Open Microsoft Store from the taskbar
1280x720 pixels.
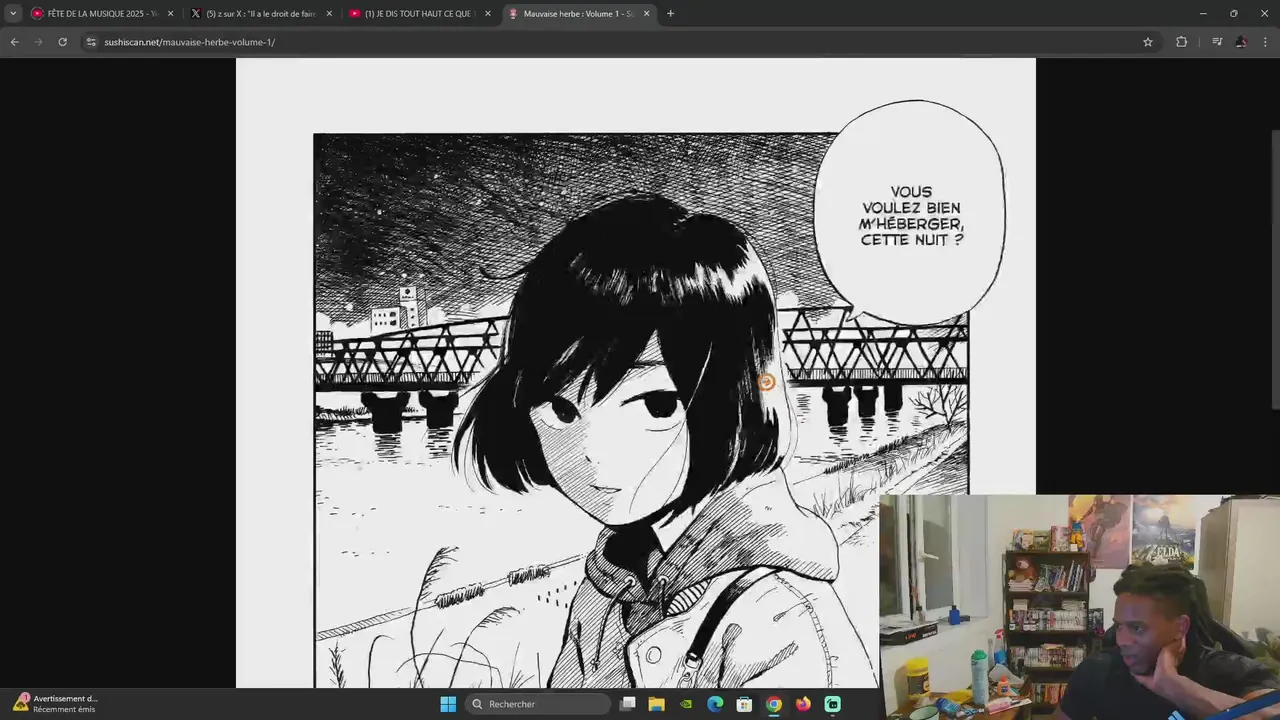coord(744,704)
